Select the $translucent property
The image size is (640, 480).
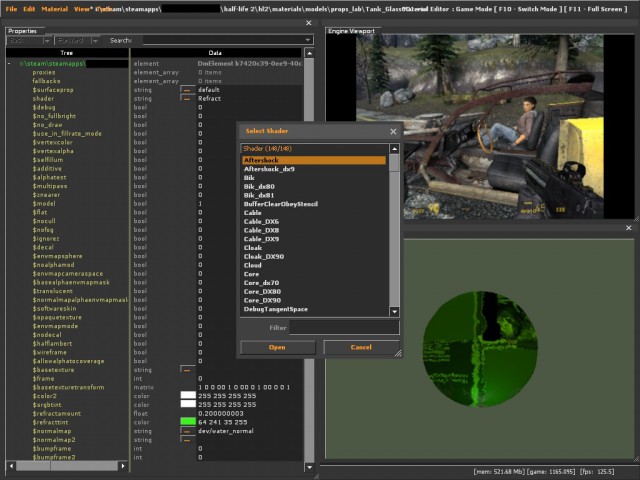[x=53, y=291]
